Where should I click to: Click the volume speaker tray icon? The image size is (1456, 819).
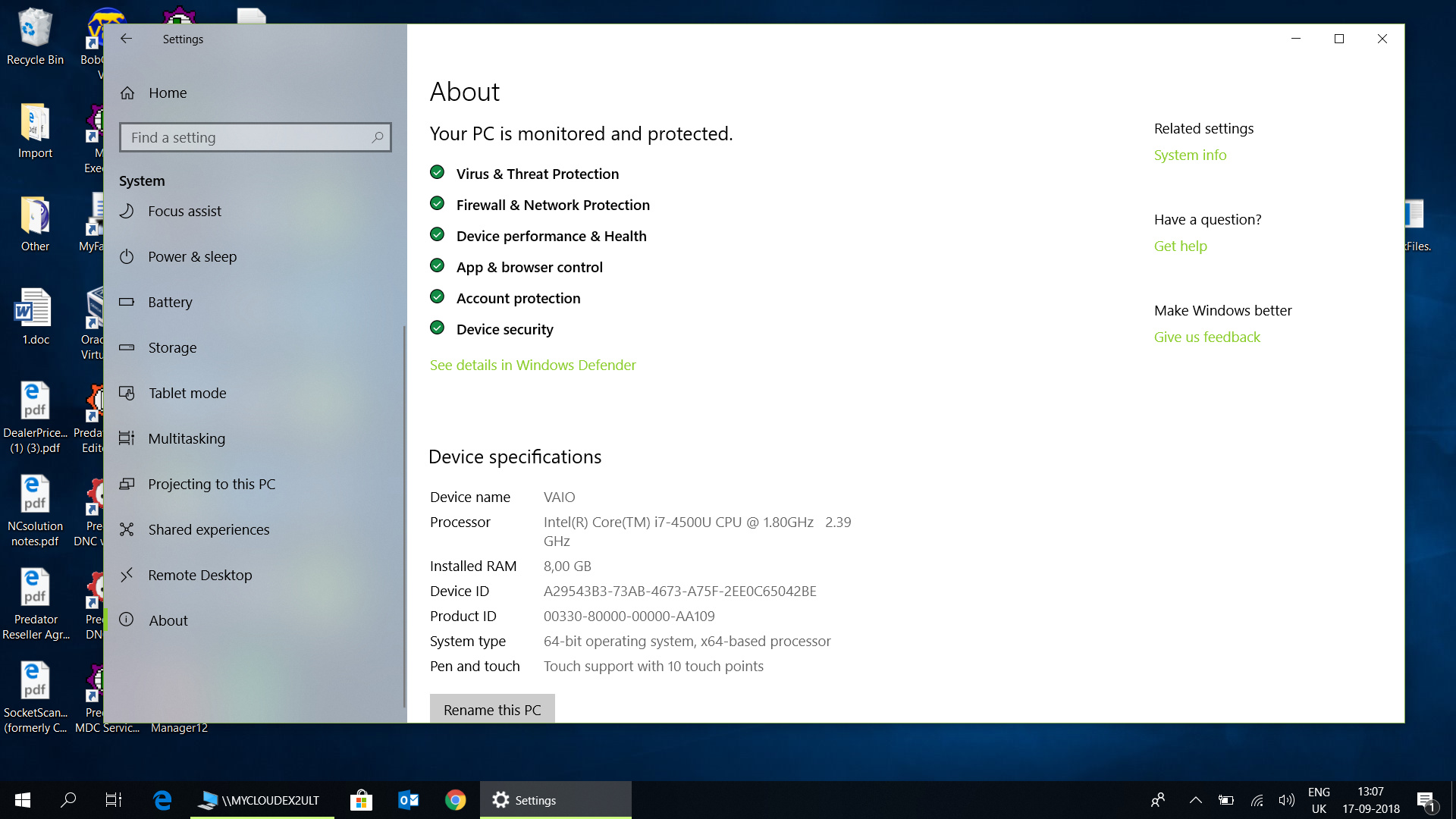click(1286, 800)
